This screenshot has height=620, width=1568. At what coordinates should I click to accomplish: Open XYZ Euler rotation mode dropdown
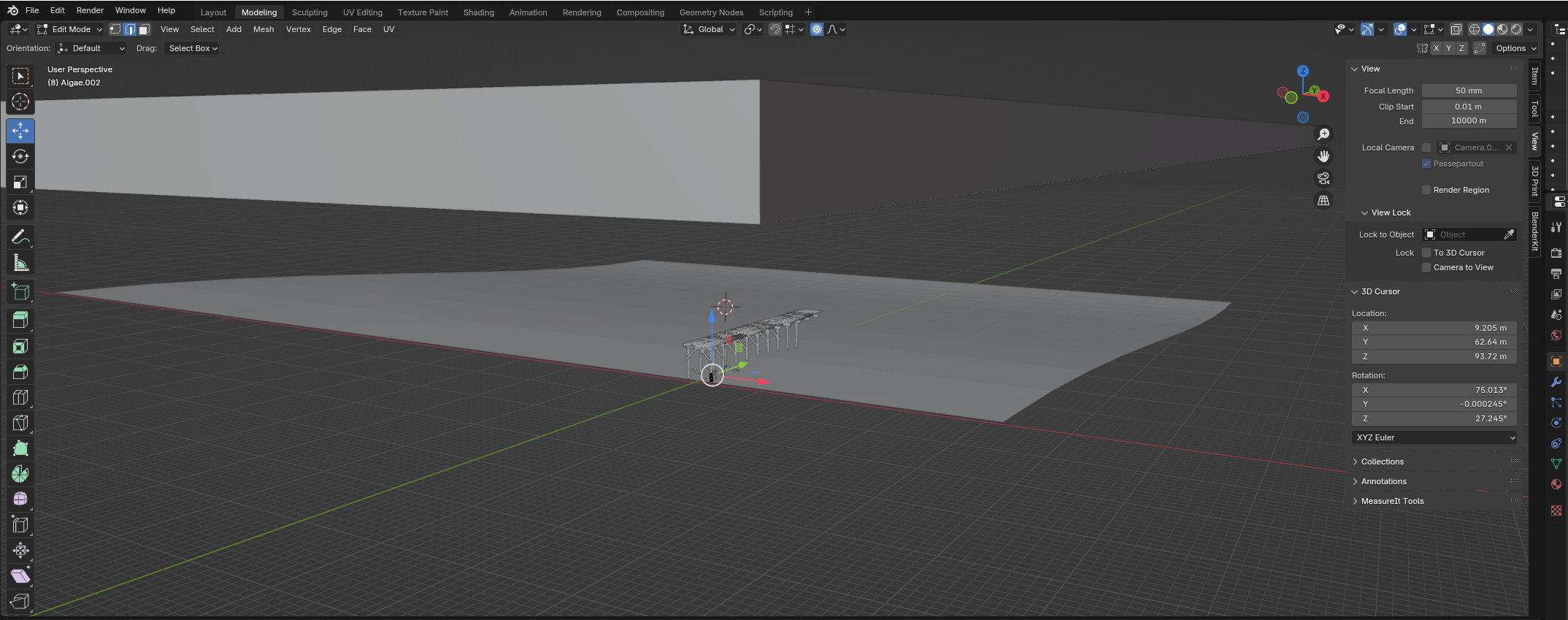1434,437
